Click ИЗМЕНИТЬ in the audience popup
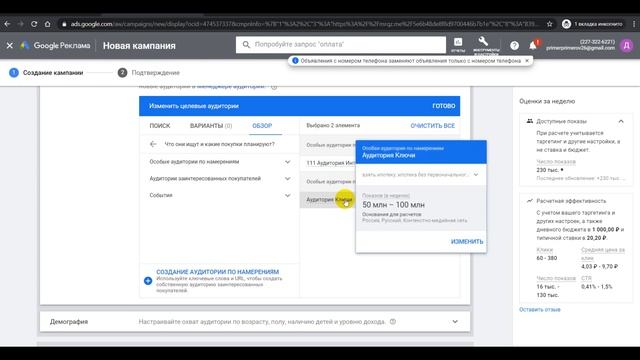The height and width of the screenshot is (360, 640). tap(467, 242)
